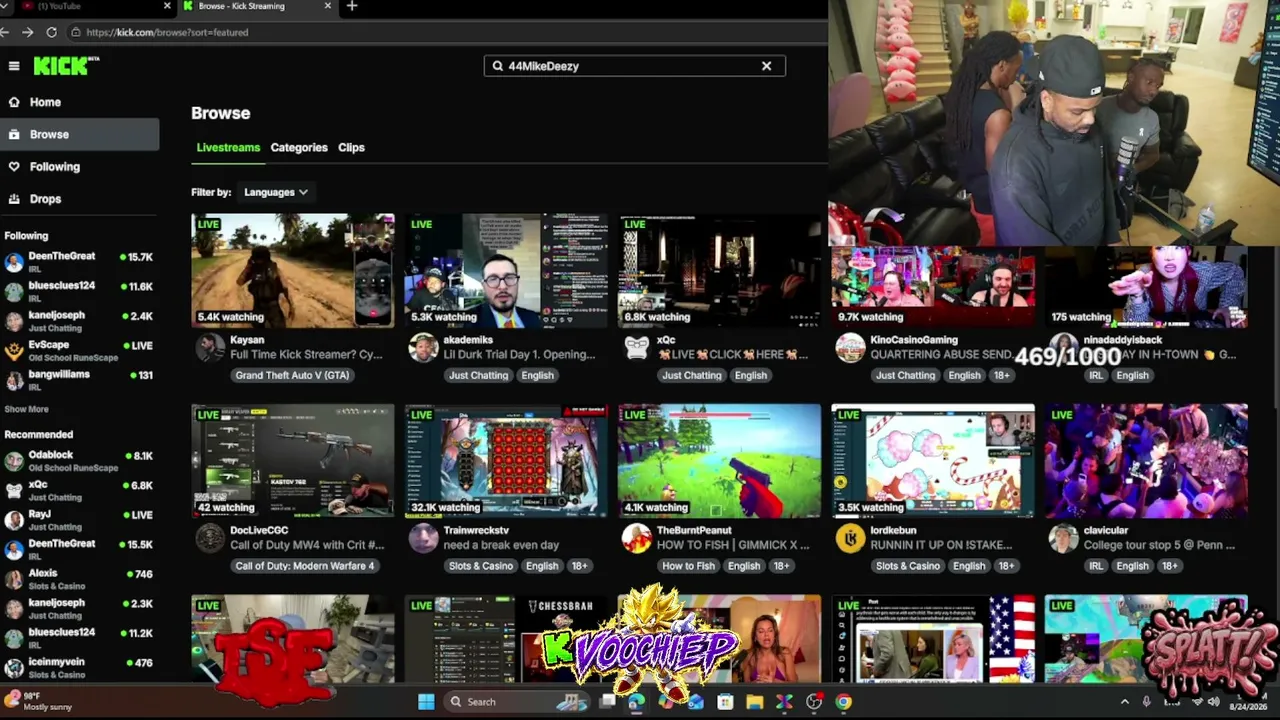The width and height of the screenshot is (1280, 720).
Task: Click Trainwreckstv channel avatar
Action: point(424,538)
